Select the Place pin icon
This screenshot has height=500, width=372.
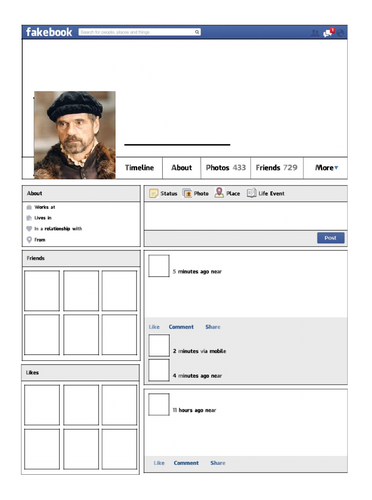[x=219, y=193]
